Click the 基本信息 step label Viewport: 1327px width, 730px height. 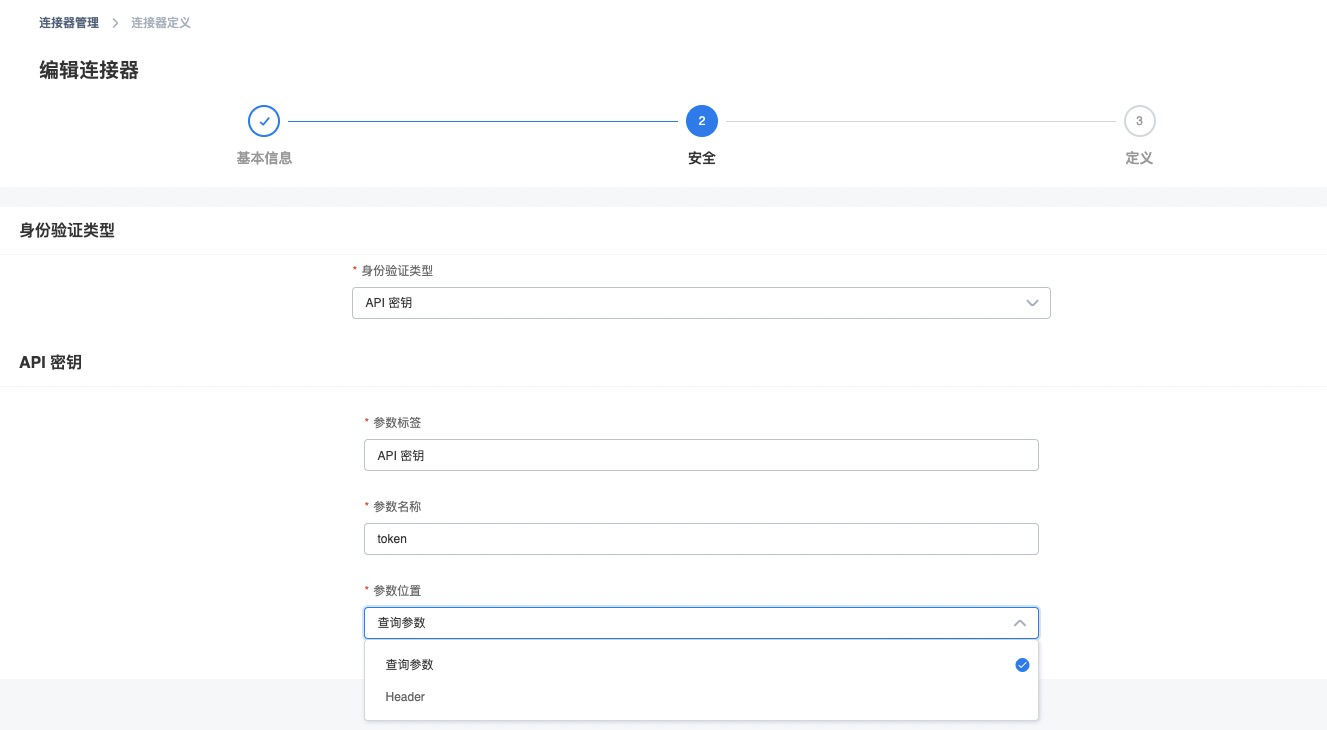[264, 158]
